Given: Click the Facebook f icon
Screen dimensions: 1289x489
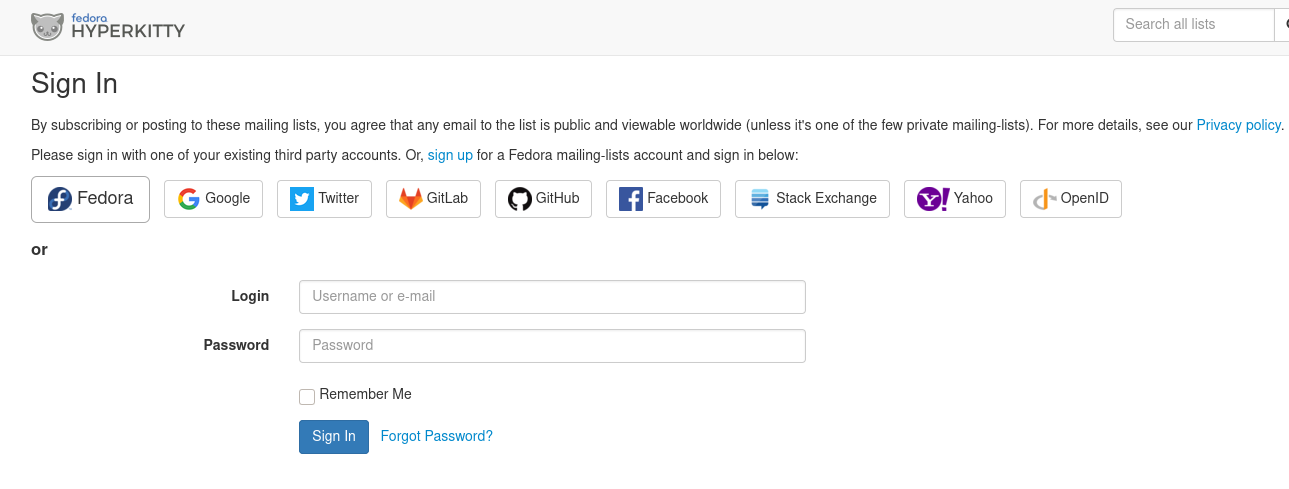Looking at the screenshot, I should point(631,199).
